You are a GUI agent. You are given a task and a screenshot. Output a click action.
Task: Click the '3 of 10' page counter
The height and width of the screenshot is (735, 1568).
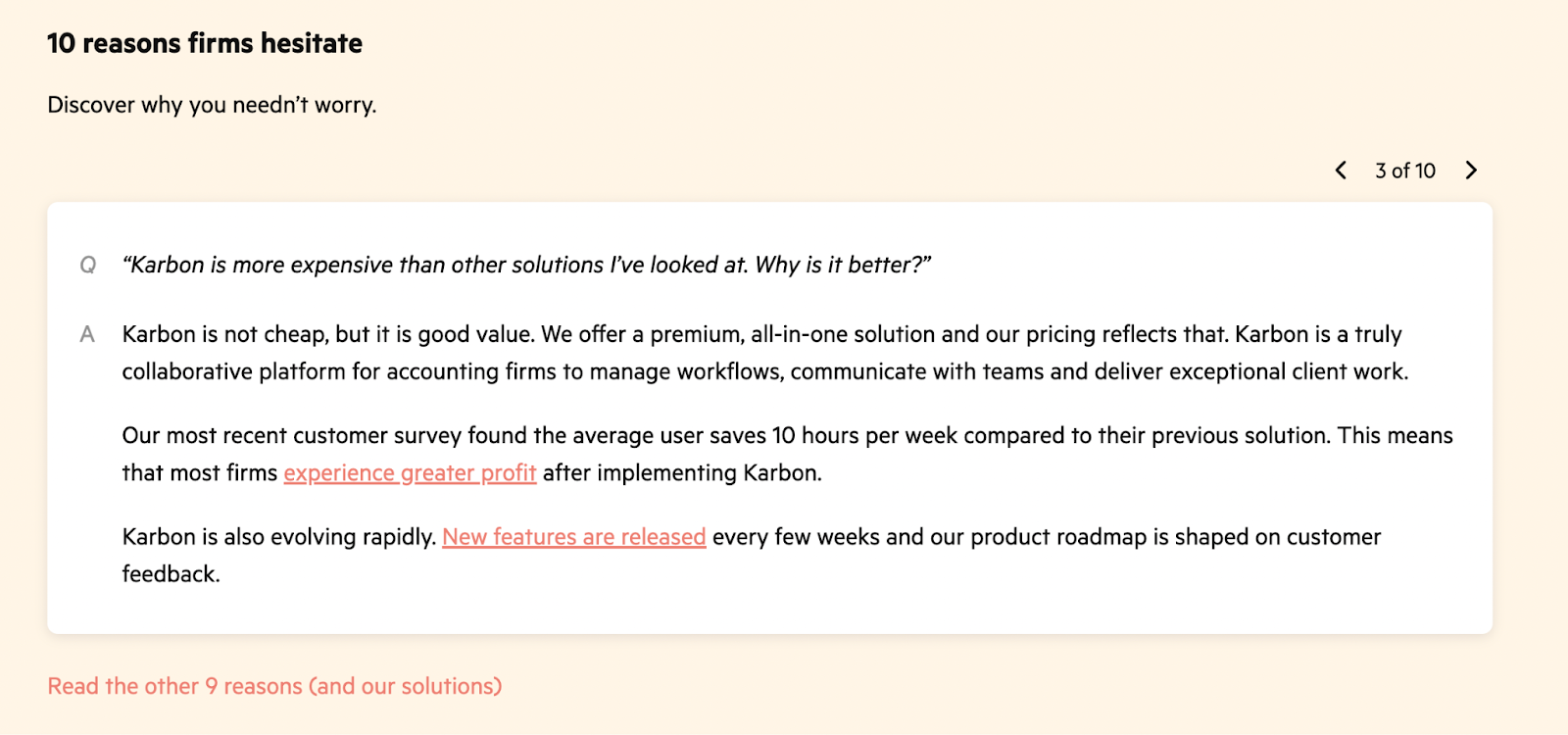pyautogui.click(x=1405, y=171)
